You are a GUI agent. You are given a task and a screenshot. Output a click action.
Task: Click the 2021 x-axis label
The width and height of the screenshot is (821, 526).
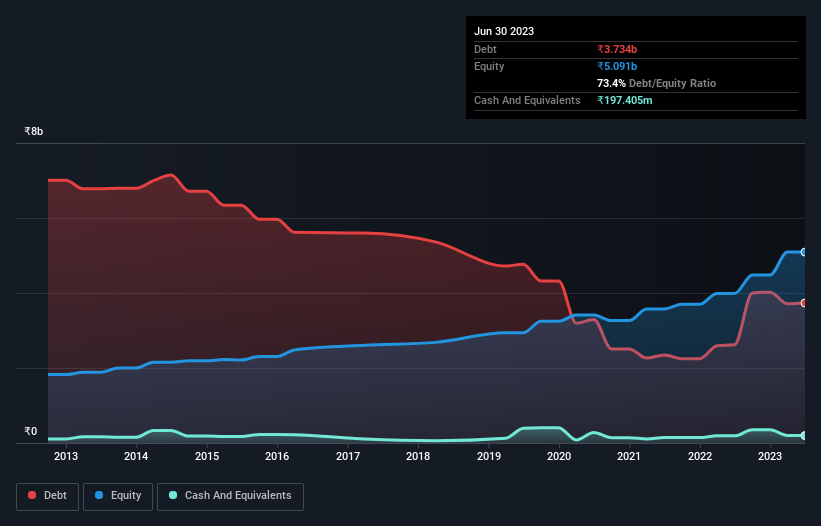point(629,456)
